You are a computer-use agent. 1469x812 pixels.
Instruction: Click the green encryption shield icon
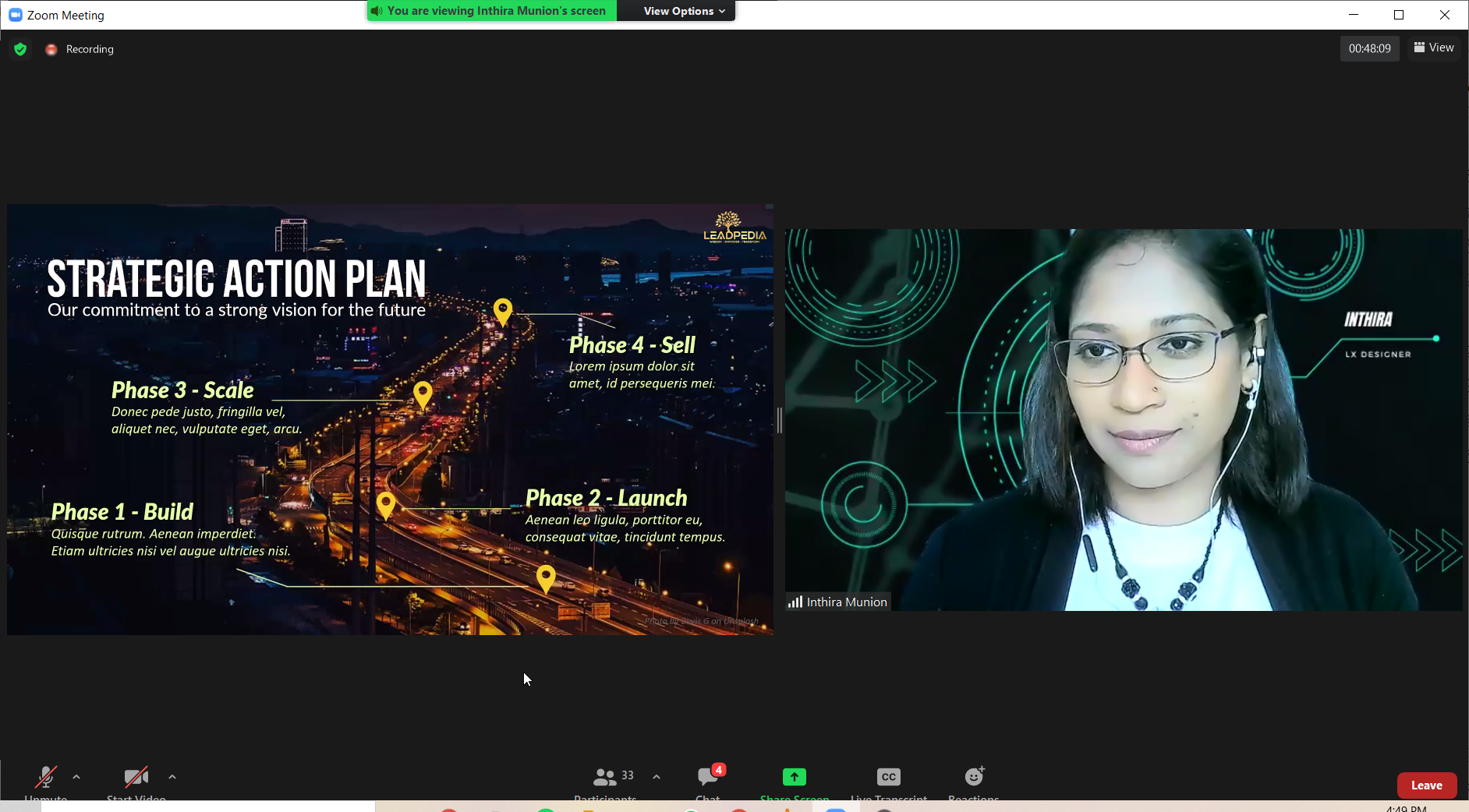pos(20,49)
